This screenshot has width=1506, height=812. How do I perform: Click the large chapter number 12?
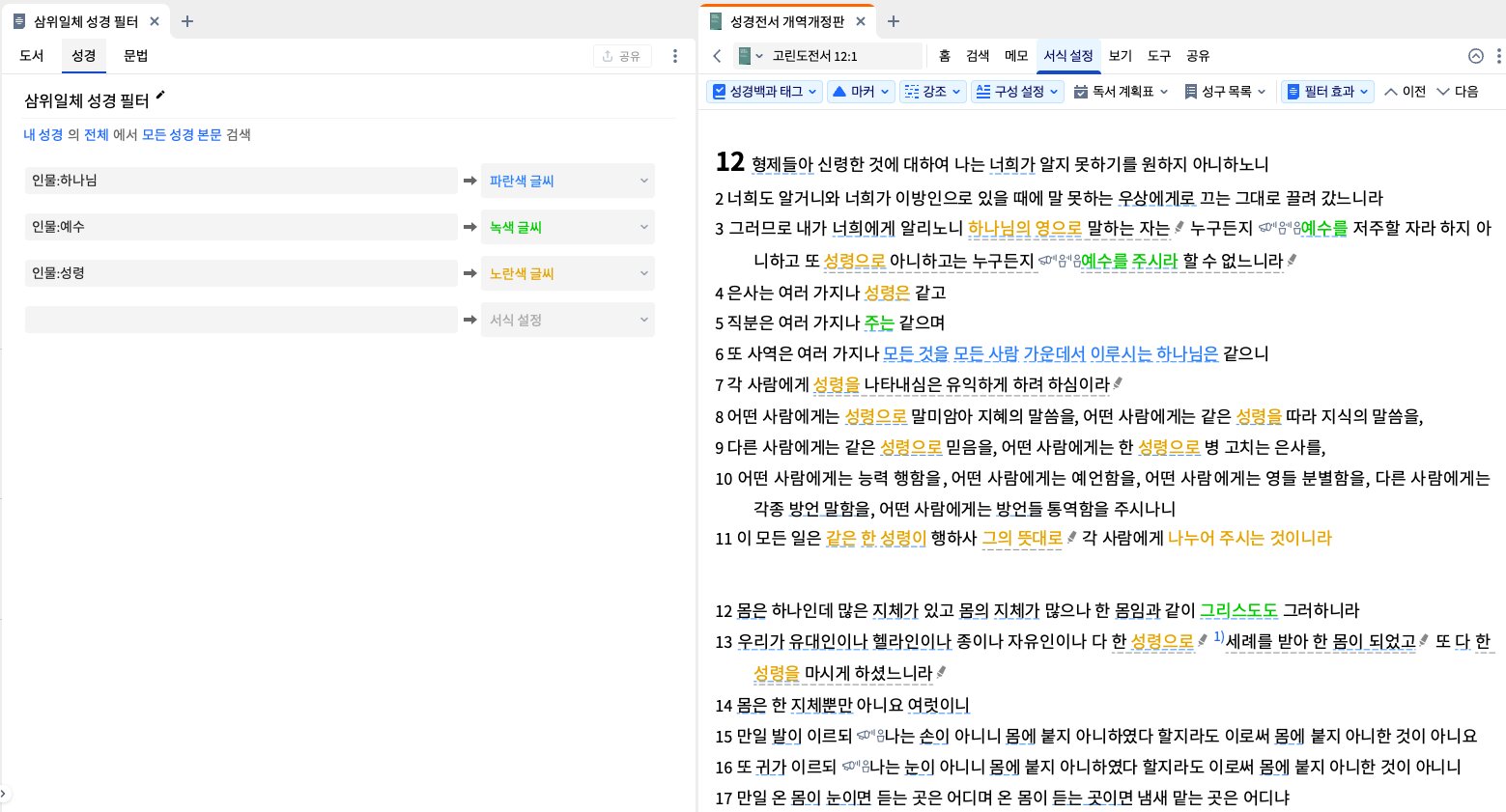click(730, 162)
